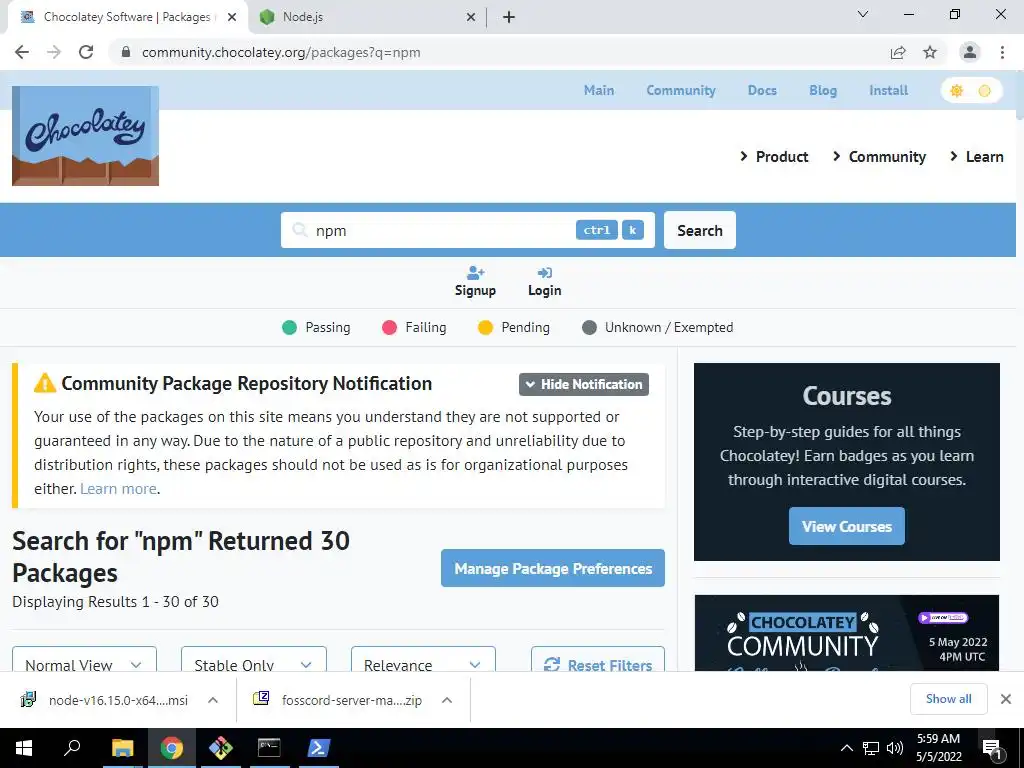Open a new tab with plus icon
The height and width of the screenshot is (768, 1024).
[509, 17]
